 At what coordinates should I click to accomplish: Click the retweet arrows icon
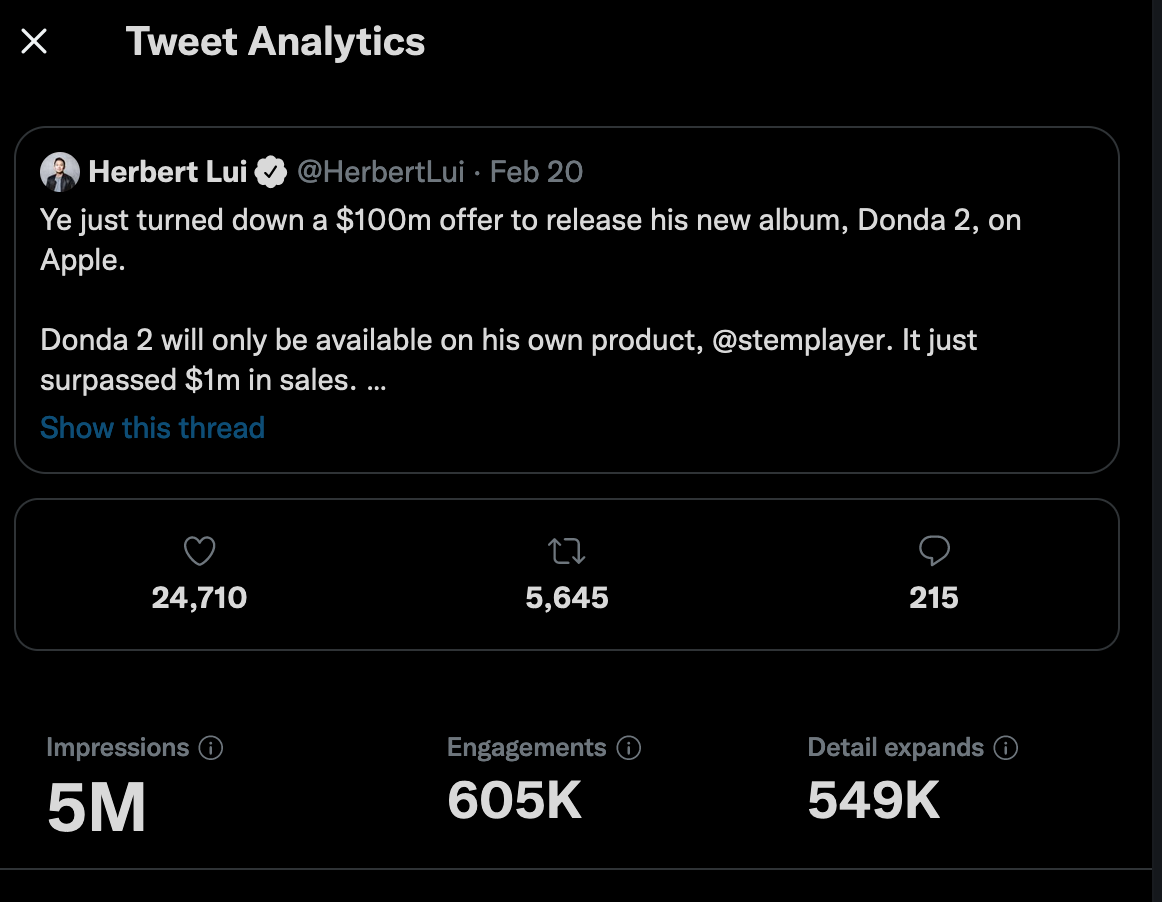coord(567,551)
